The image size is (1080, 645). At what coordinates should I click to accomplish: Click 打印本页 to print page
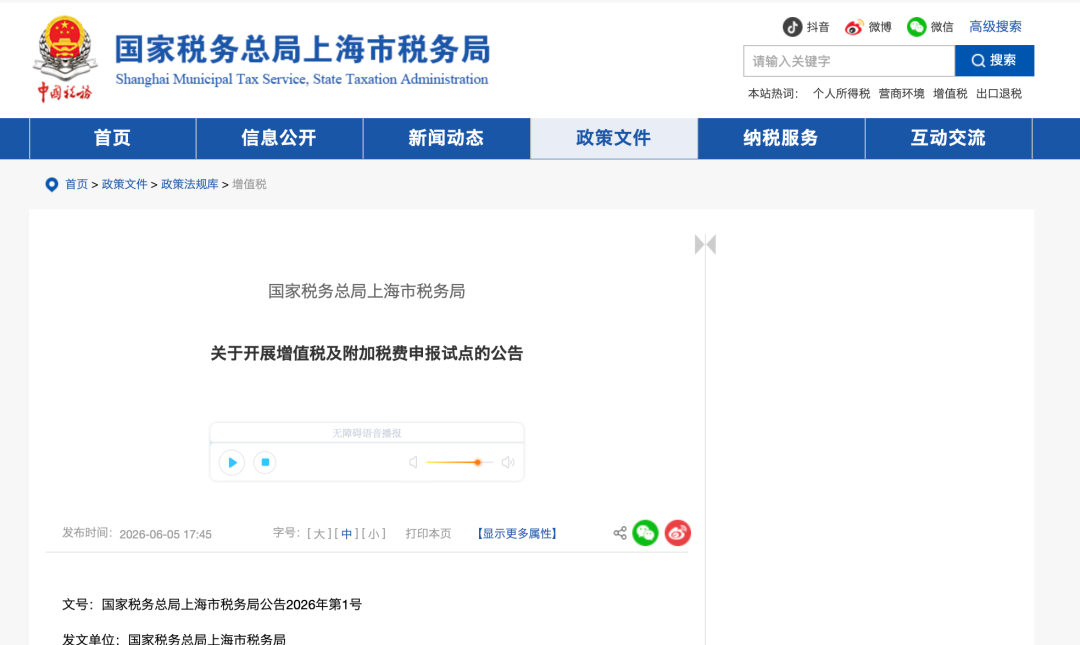[428, 534]
